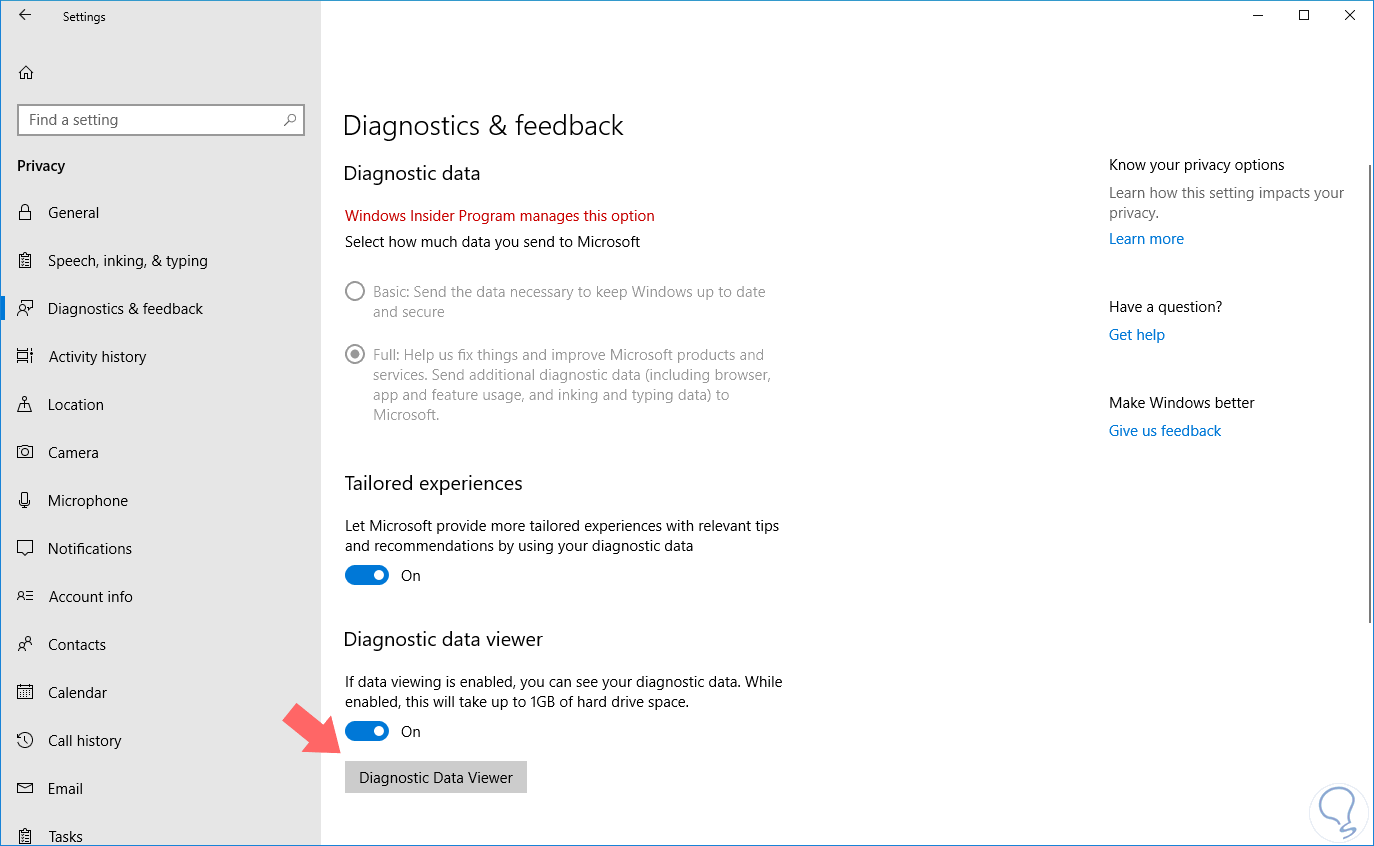Launch the Diagnostic Data Viewer button
This screenshot has height=846, width=1374.
point(436,777)
